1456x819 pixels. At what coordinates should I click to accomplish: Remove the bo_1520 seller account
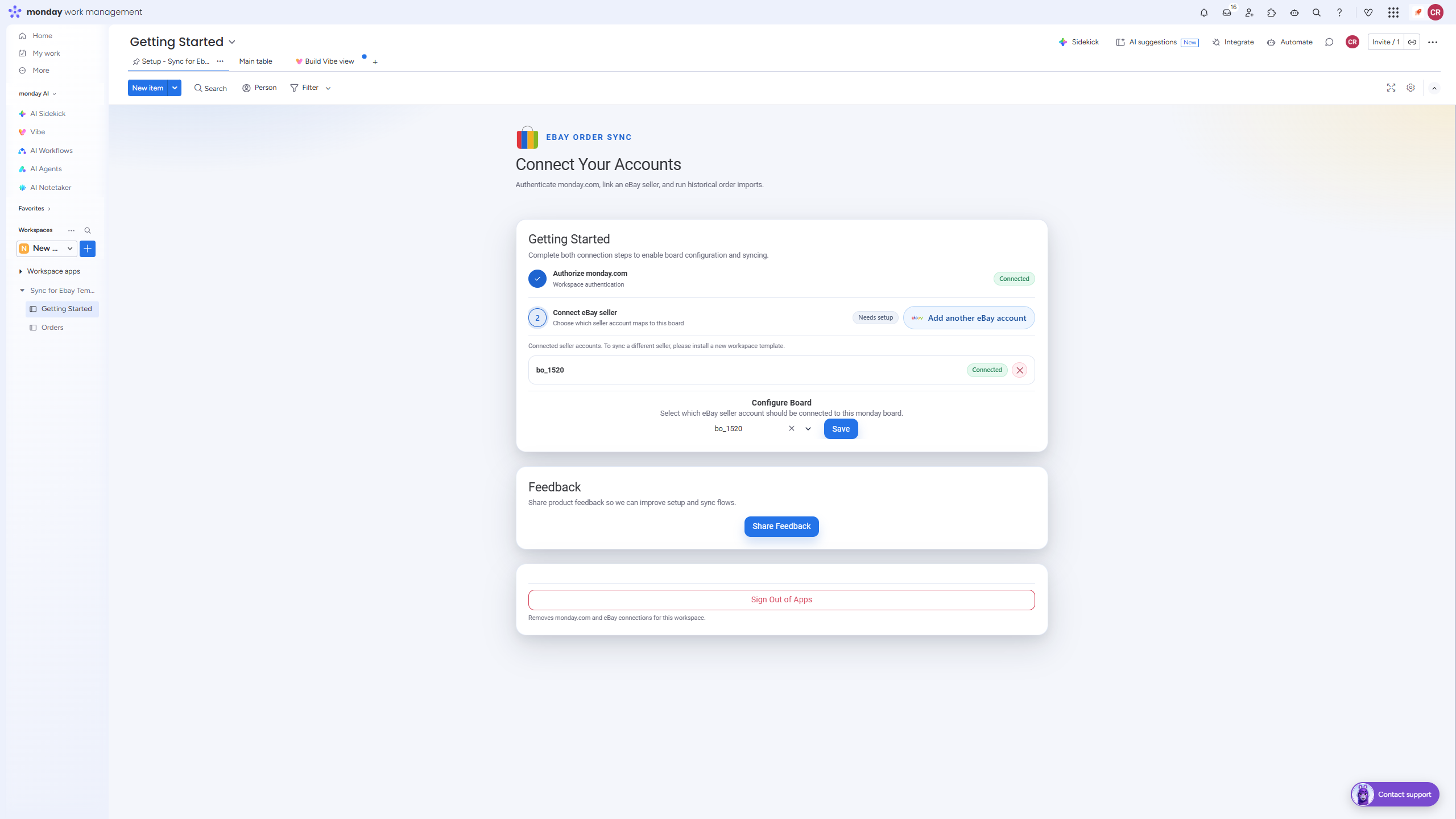pyautogui.click(x=1019, y=370)
